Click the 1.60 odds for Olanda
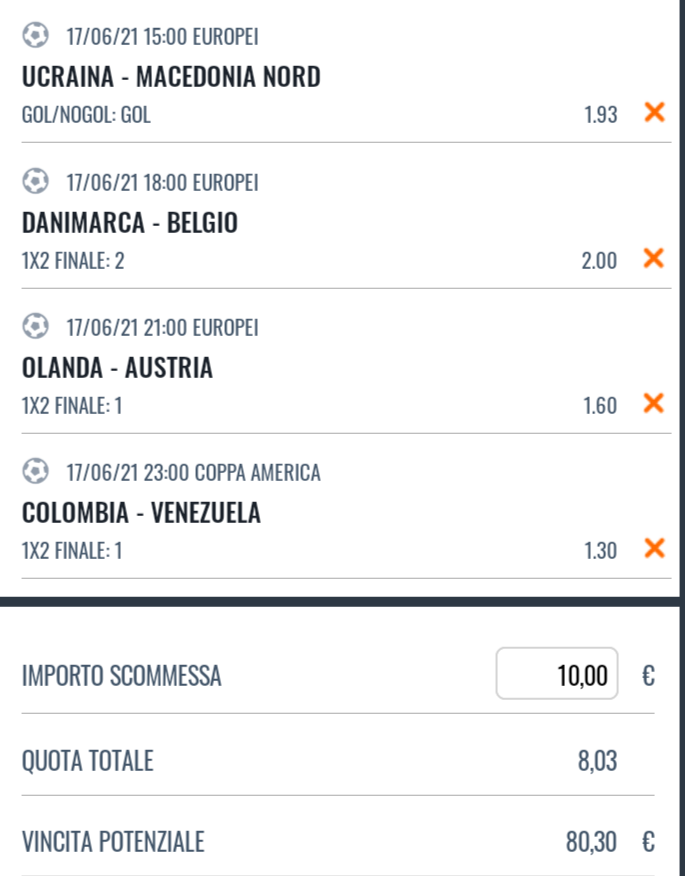 point(600,405)
